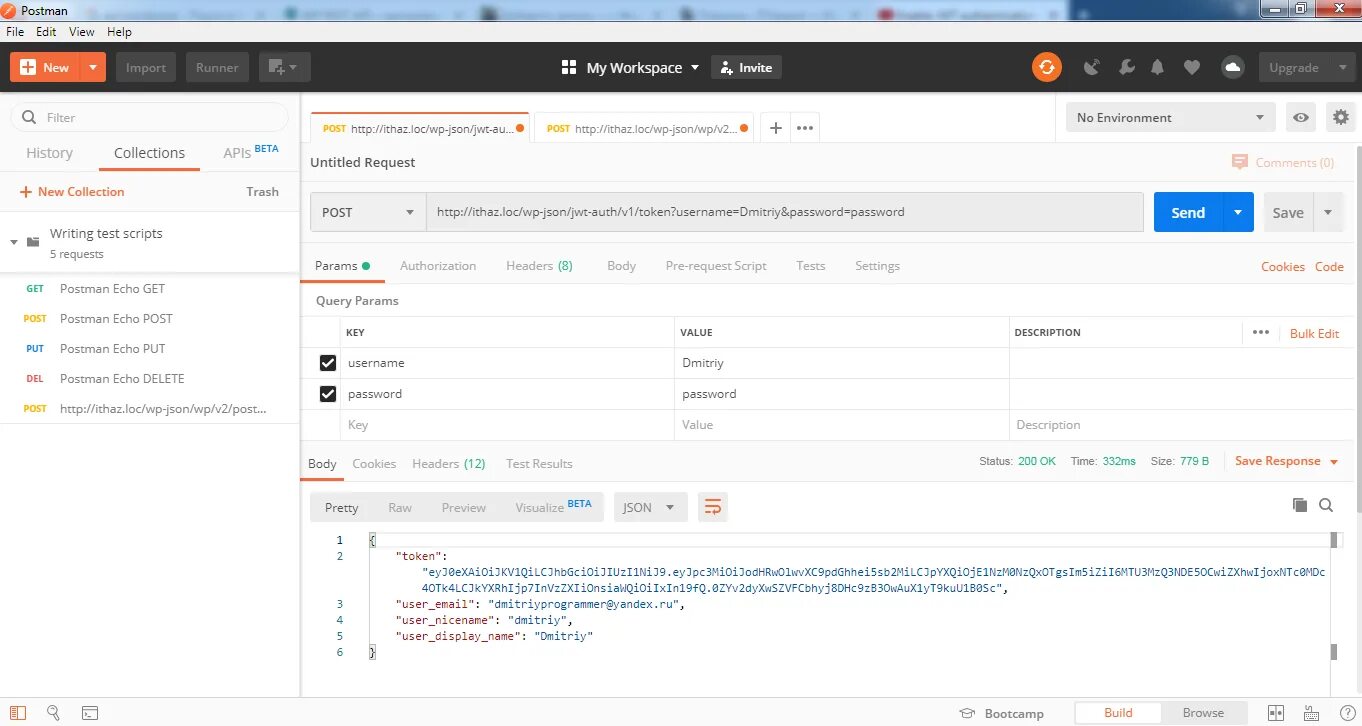The image size is (1362, 726).
Task: Click the heart icon in header
Action: point(1191,67)
